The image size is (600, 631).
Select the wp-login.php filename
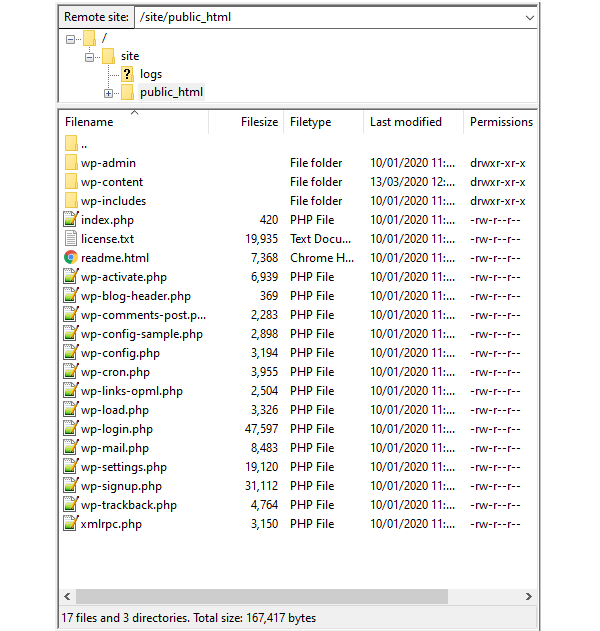point(117,429)
